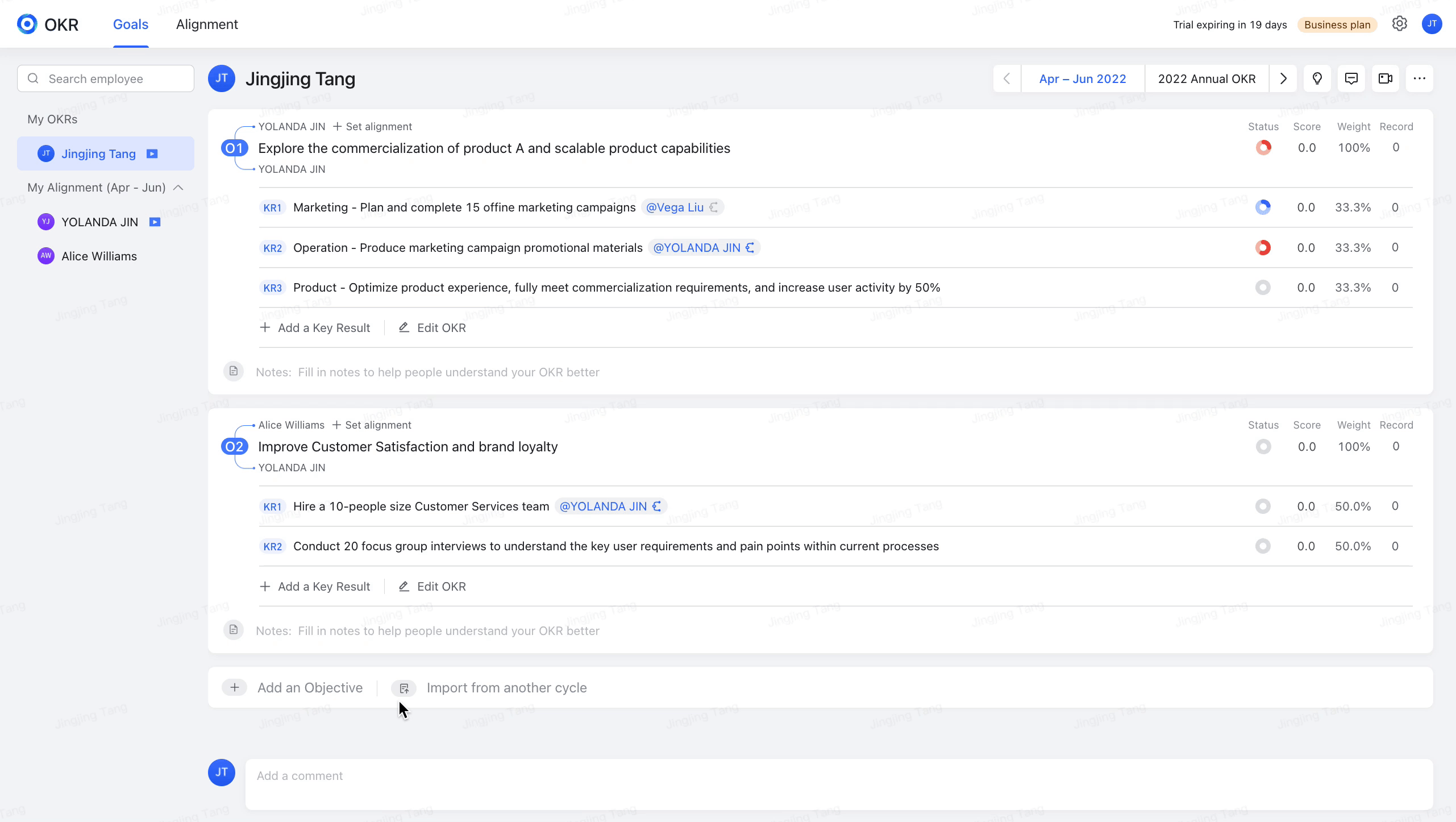Image resolution: width=1456 pixels, height=822 pixels.
Task: Open the settings gear icon
Action: (x=1399, y=24)
